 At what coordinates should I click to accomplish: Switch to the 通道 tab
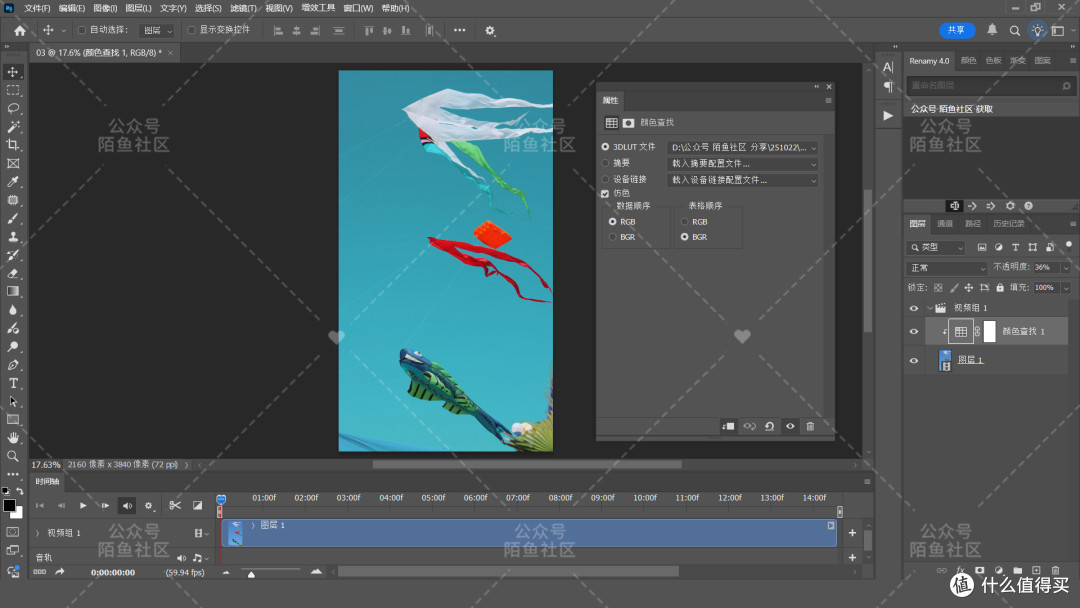[945, 224]
